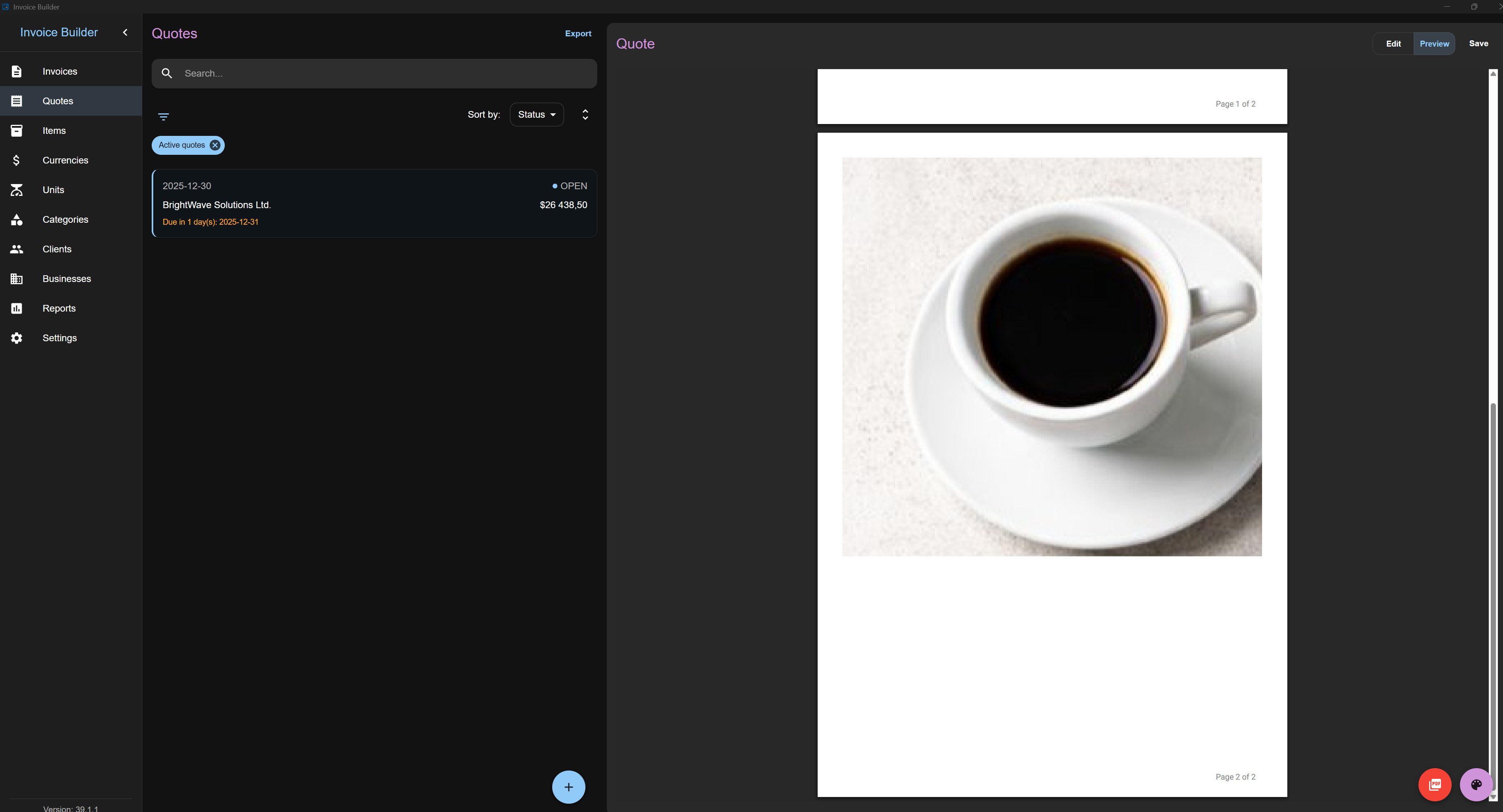Click the Categories shapes icon
Screen dimensions: 1503x812
coord(16,220)
